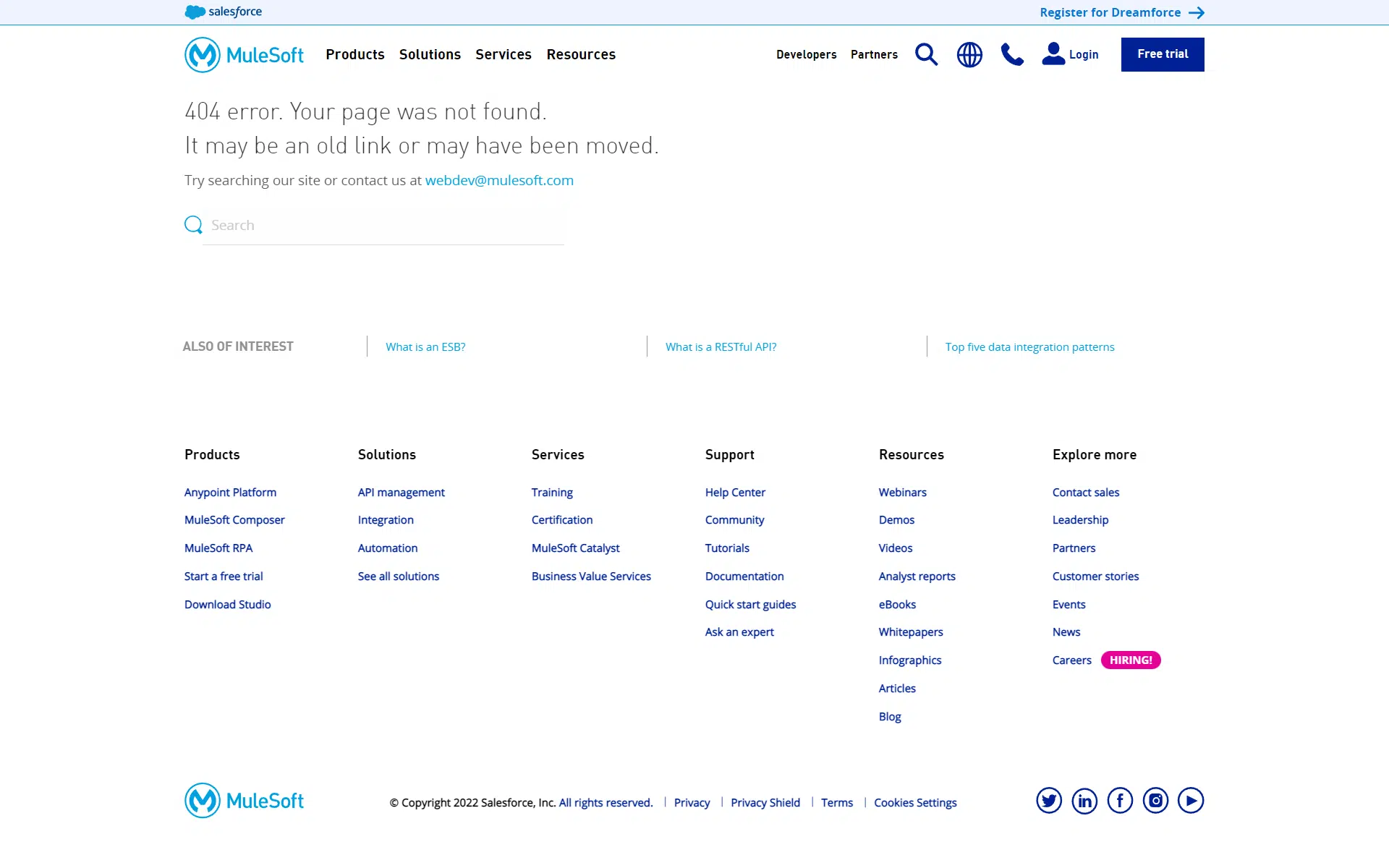Open MuleSoft YouTube social icon
The image size is (1389, 868).
coord(1191,800)
